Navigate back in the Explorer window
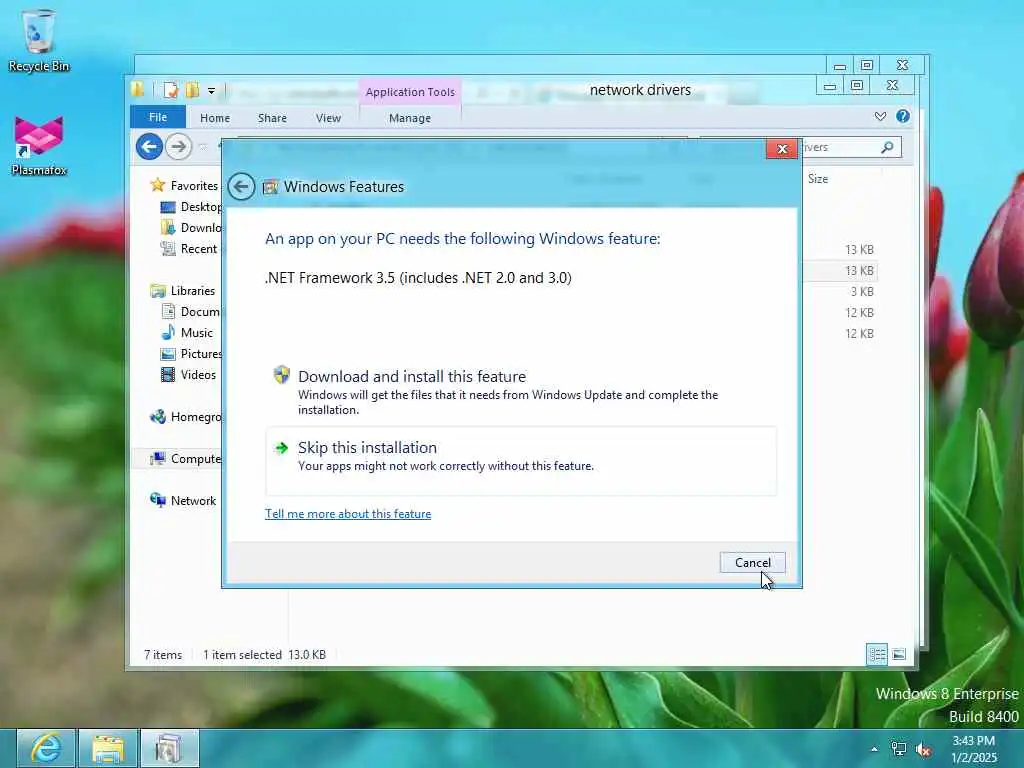 tap(150, 146)
